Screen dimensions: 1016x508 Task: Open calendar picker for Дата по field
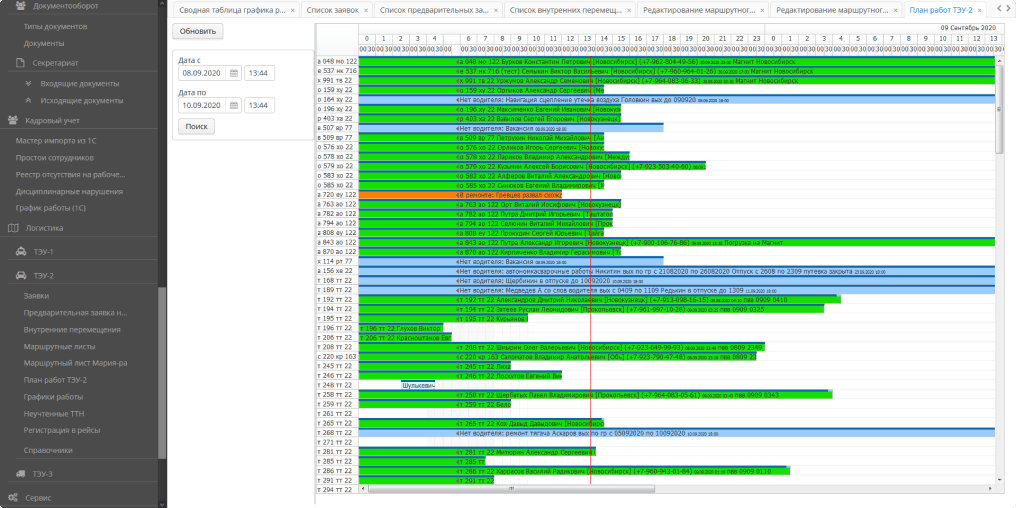pos(234,106)
